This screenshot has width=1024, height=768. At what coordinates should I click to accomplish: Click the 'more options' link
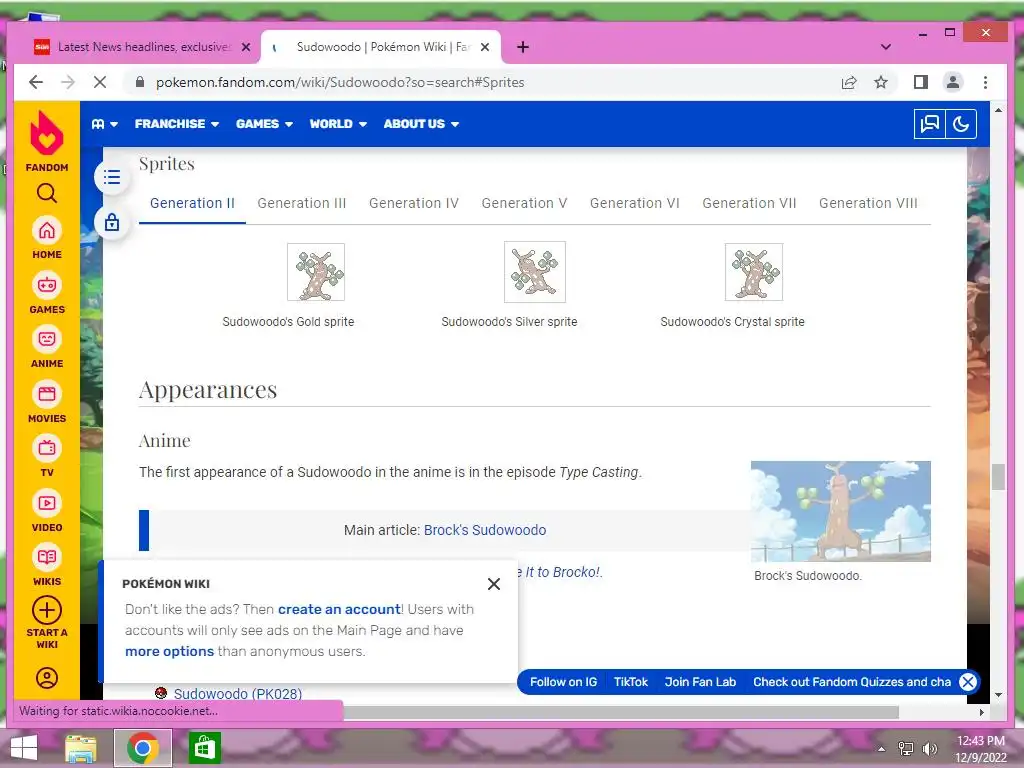pyautogui.click(x=169, y=652)
